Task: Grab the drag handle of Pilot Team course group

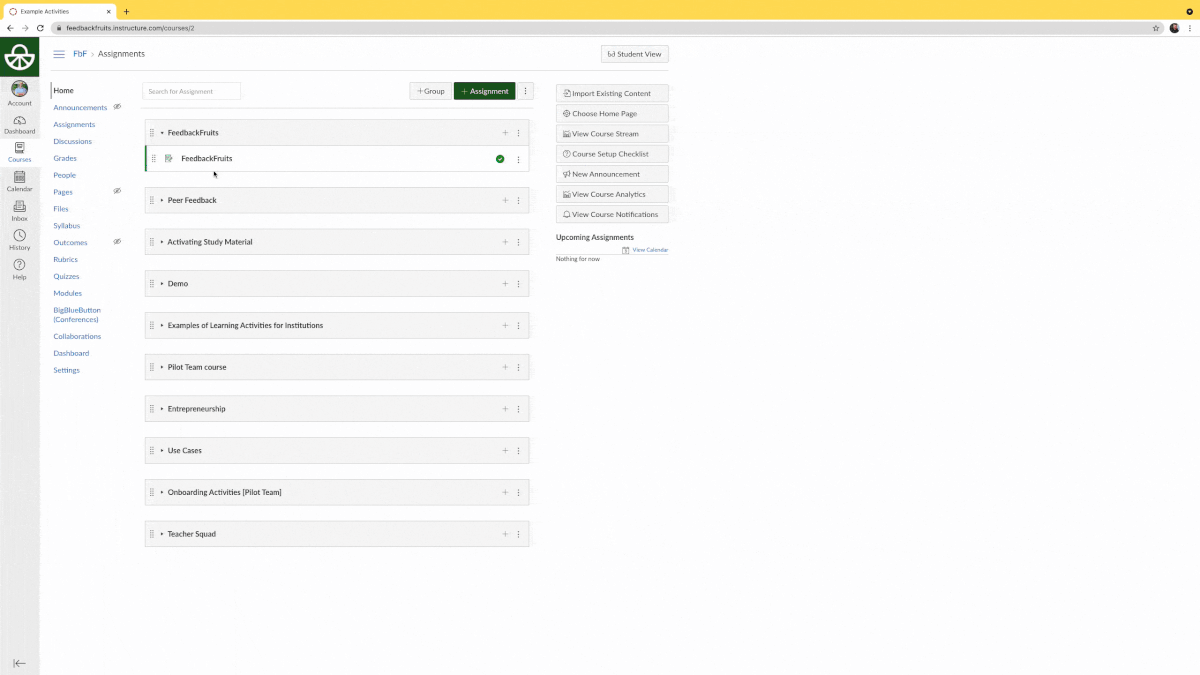Action: point(152,367)
